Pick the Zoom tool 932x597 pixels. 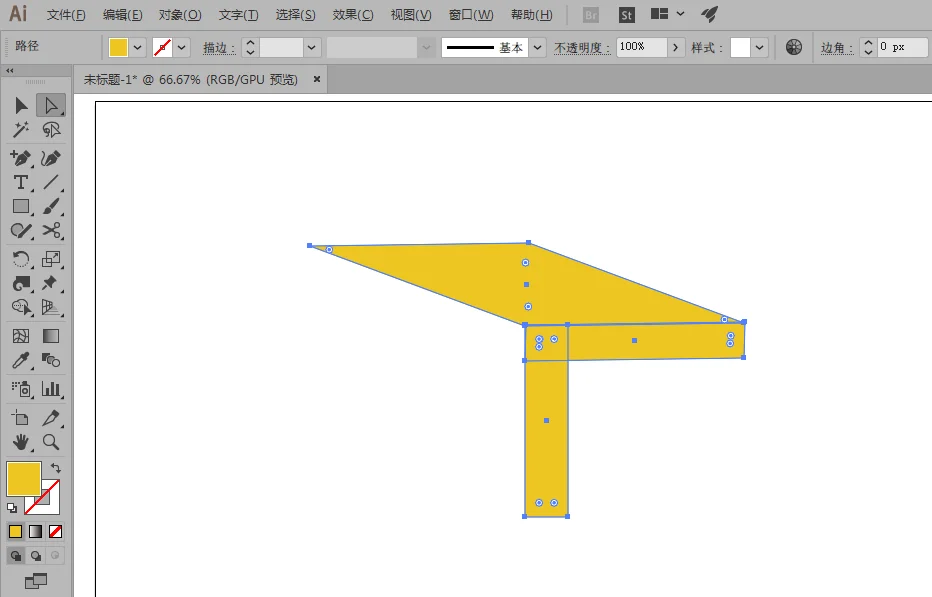pos(51,442)
